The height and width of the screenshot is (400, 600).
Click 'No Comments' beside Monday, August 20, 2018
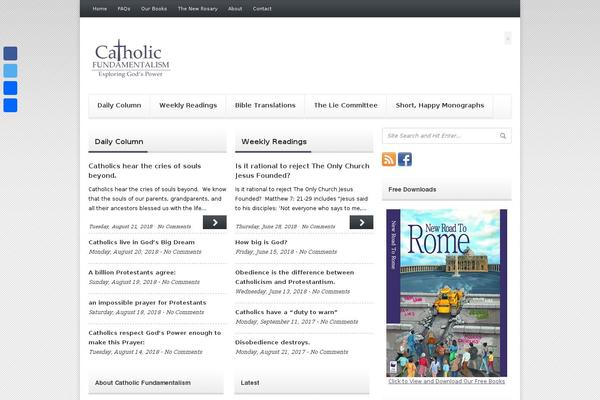[183, 252]
